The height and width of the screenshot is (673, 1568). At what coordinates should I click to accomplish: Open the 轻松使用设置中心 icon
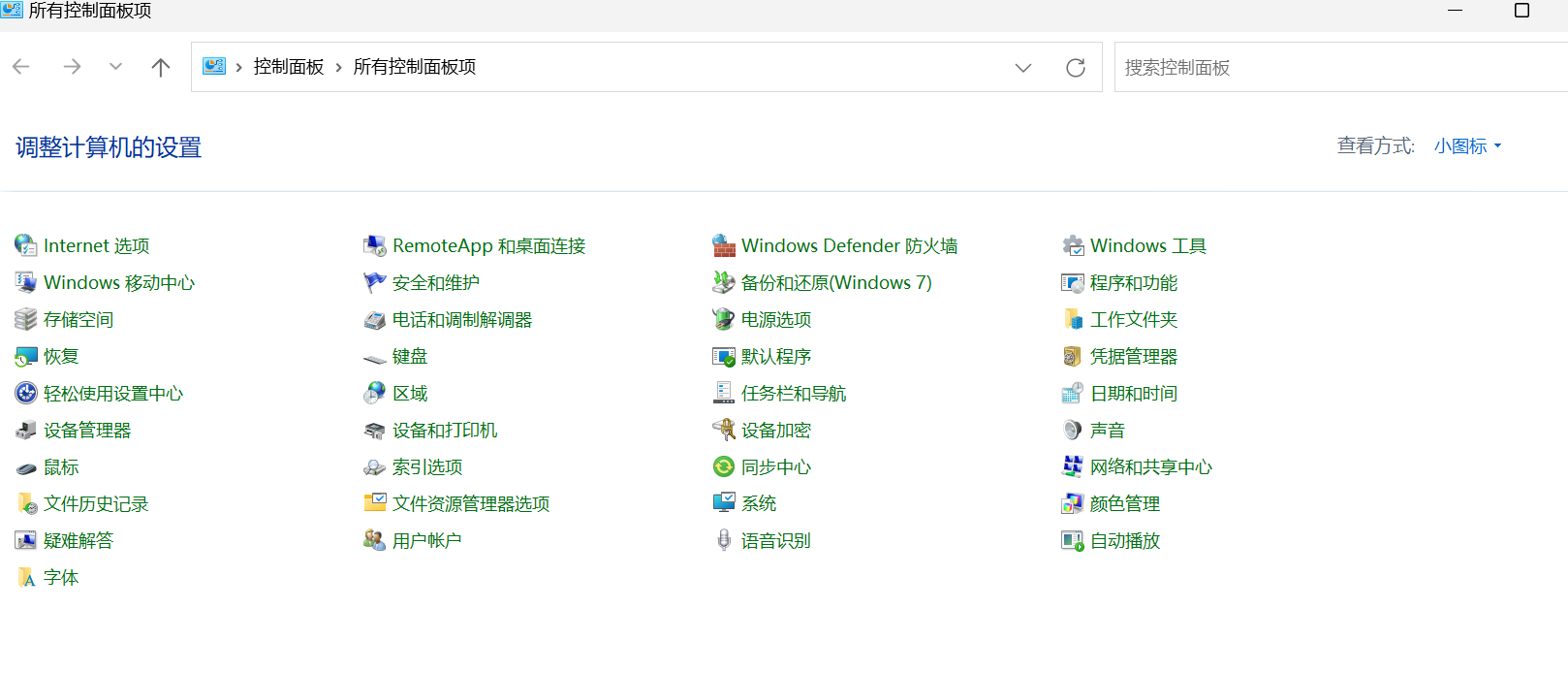[26, 393]
